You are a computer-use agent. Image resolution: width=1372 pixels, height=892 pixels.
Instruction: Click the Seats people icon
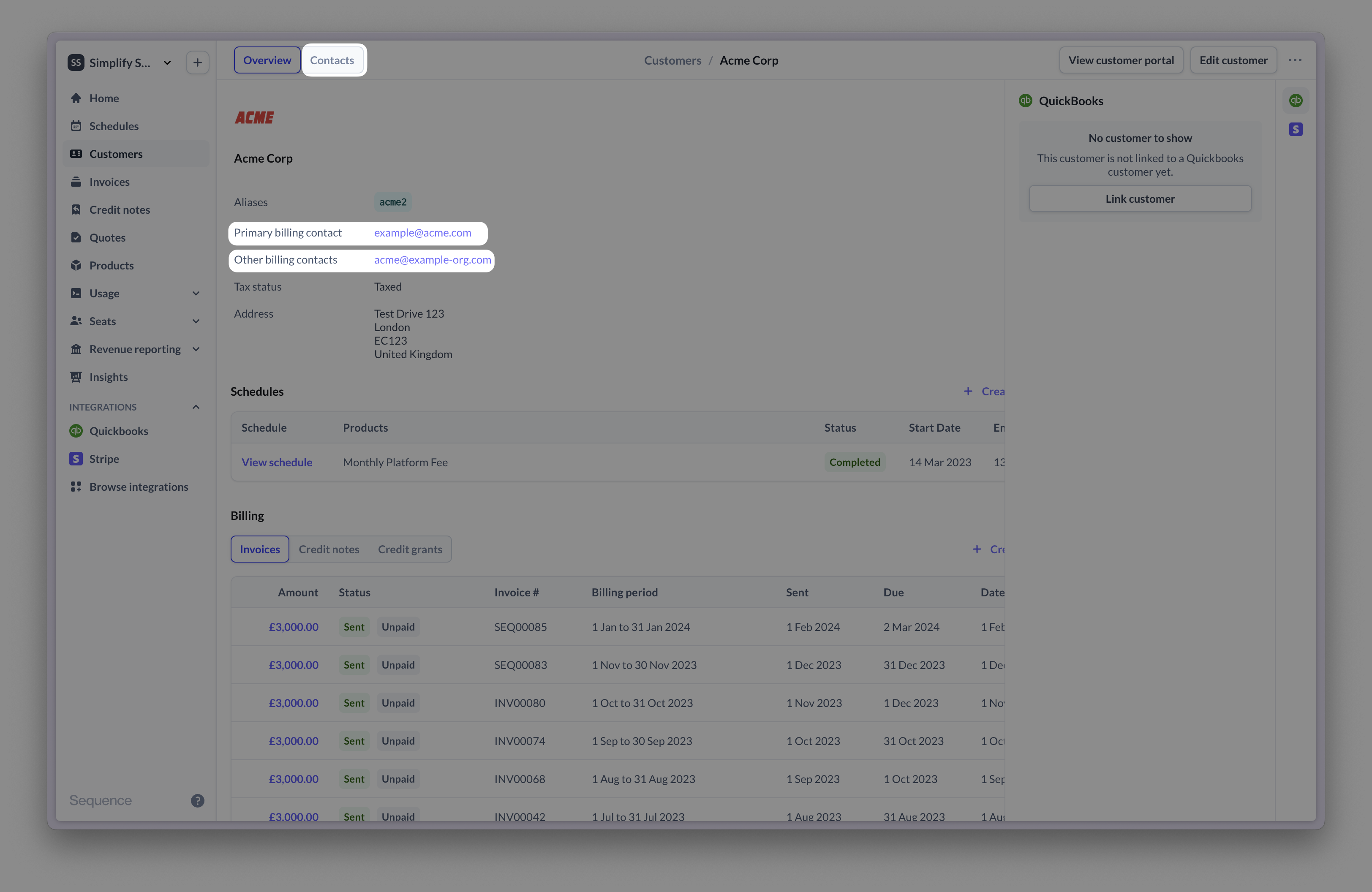point(76,321)
